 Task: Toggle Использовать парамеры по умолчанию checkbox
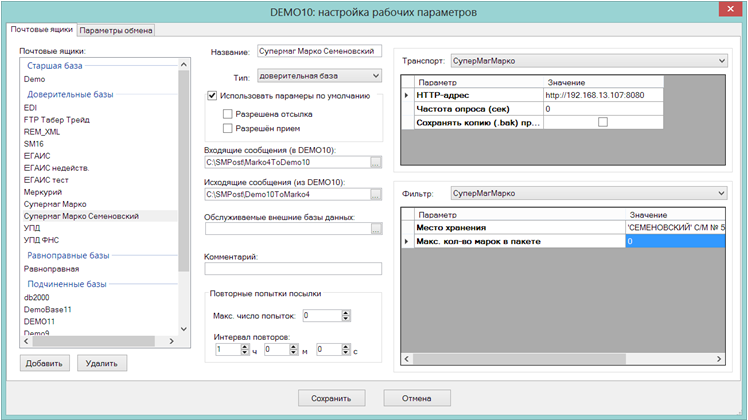(x=212, y=96)
